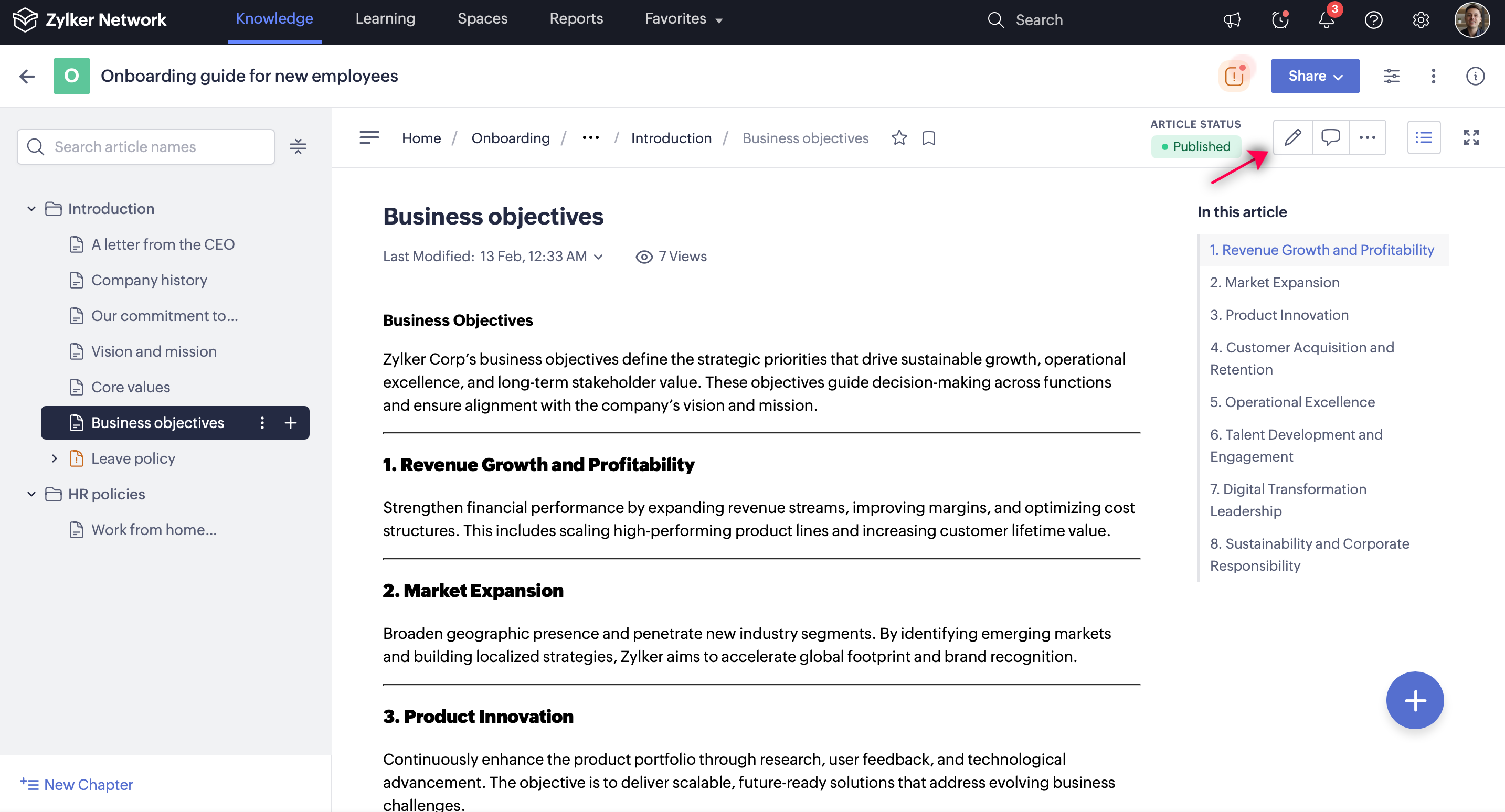
Task: Open the article comments icon
Action: click(x=1330, y=138)
